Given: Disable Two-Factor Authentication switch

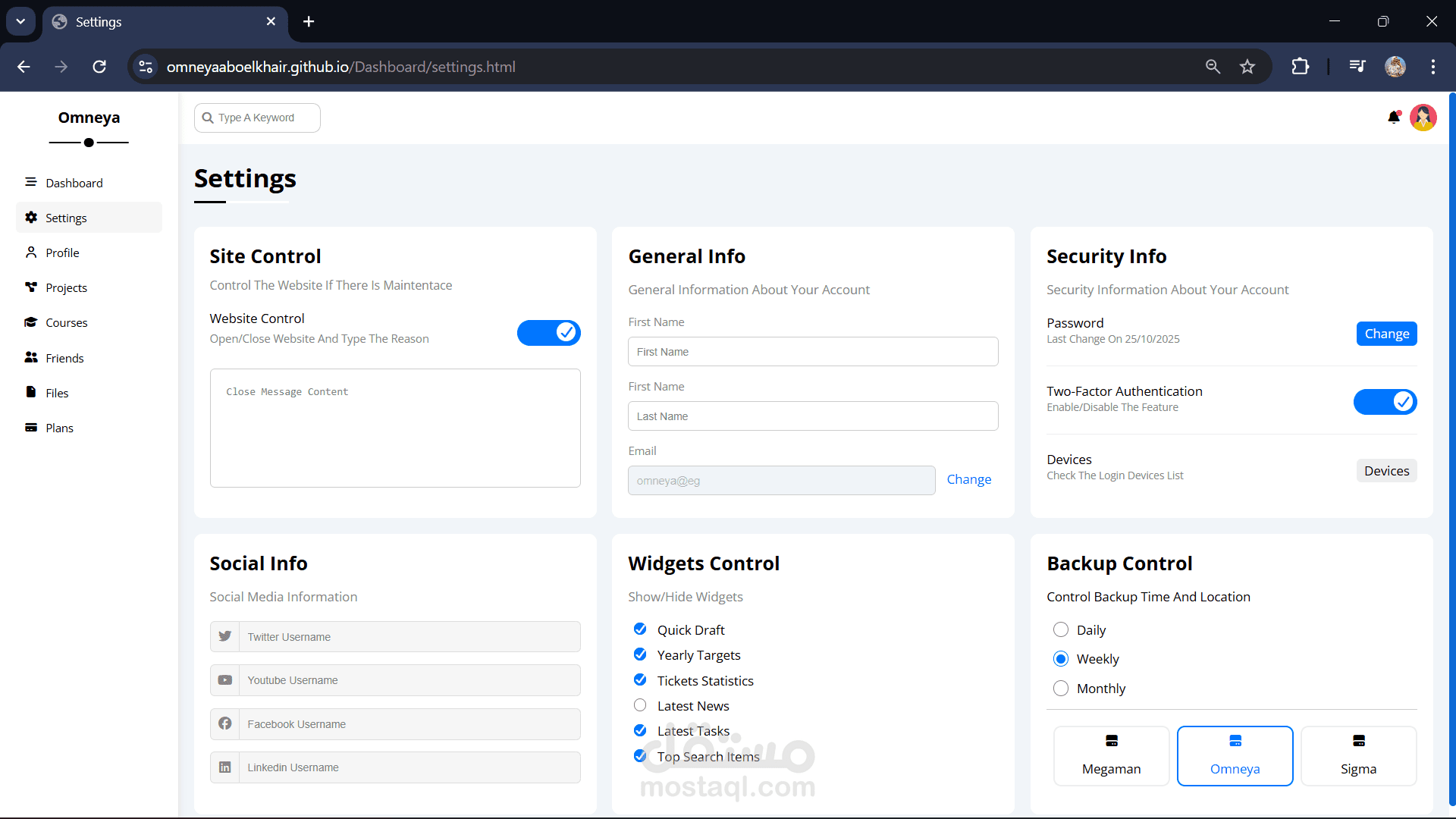Looking at the screenshot, I should (x=1385, y=401).
